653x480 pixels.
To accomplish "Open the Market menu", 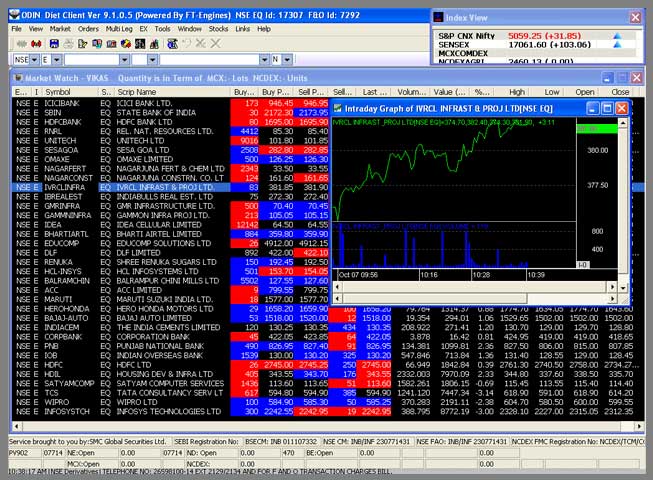I will coord(60,29).
